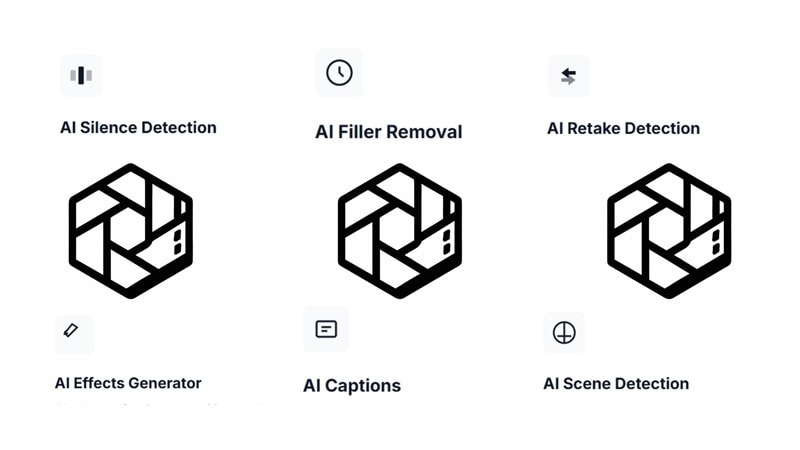Open the AI Filler Removal heading

click(389, 132)
